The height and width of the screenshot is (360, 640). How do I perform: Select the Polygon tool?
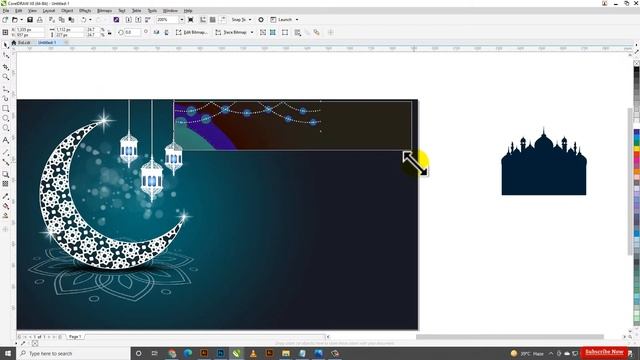coord(6,128)
